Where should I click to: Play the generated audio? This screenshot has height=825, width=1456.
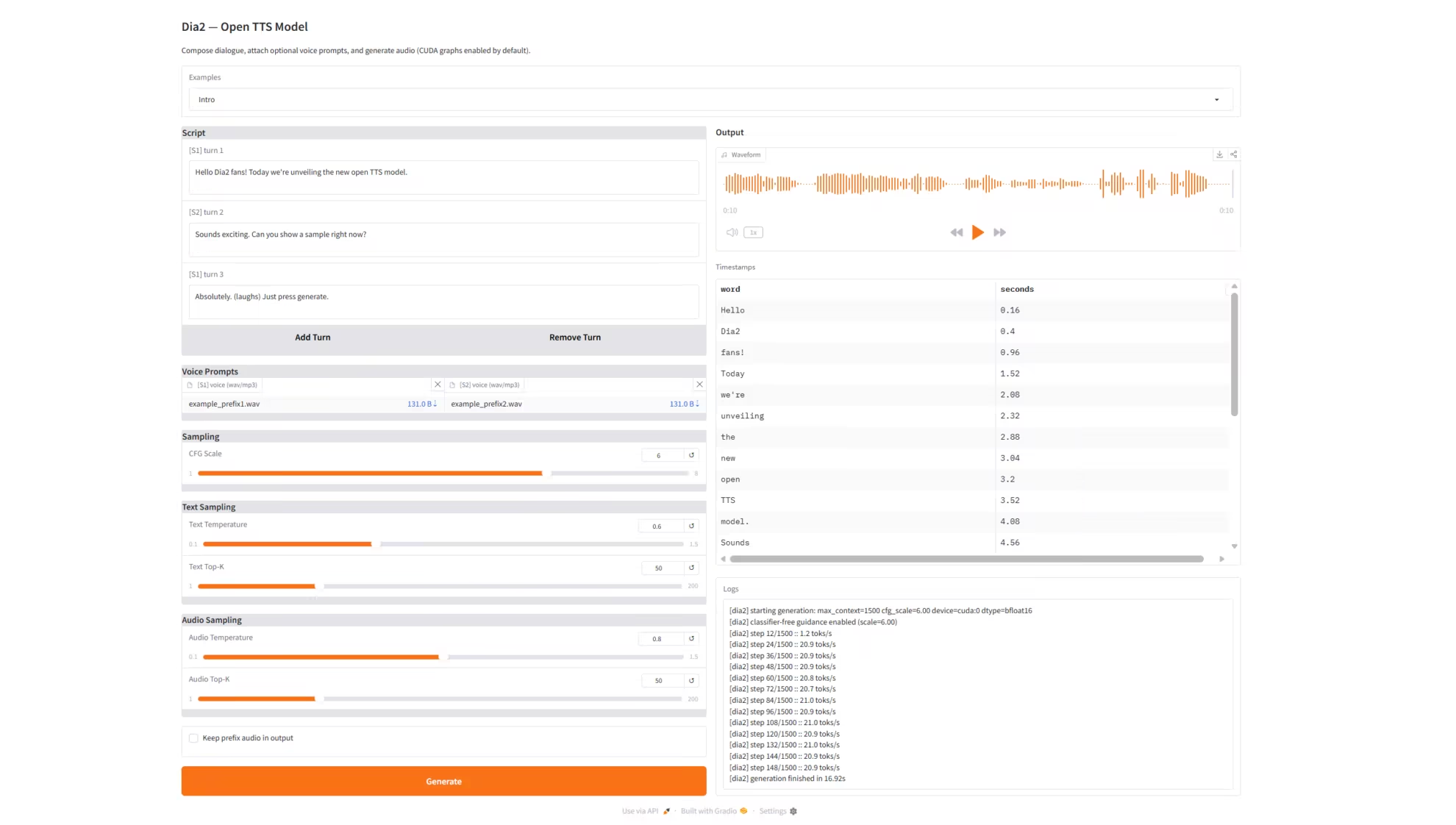tap(977, 232)
